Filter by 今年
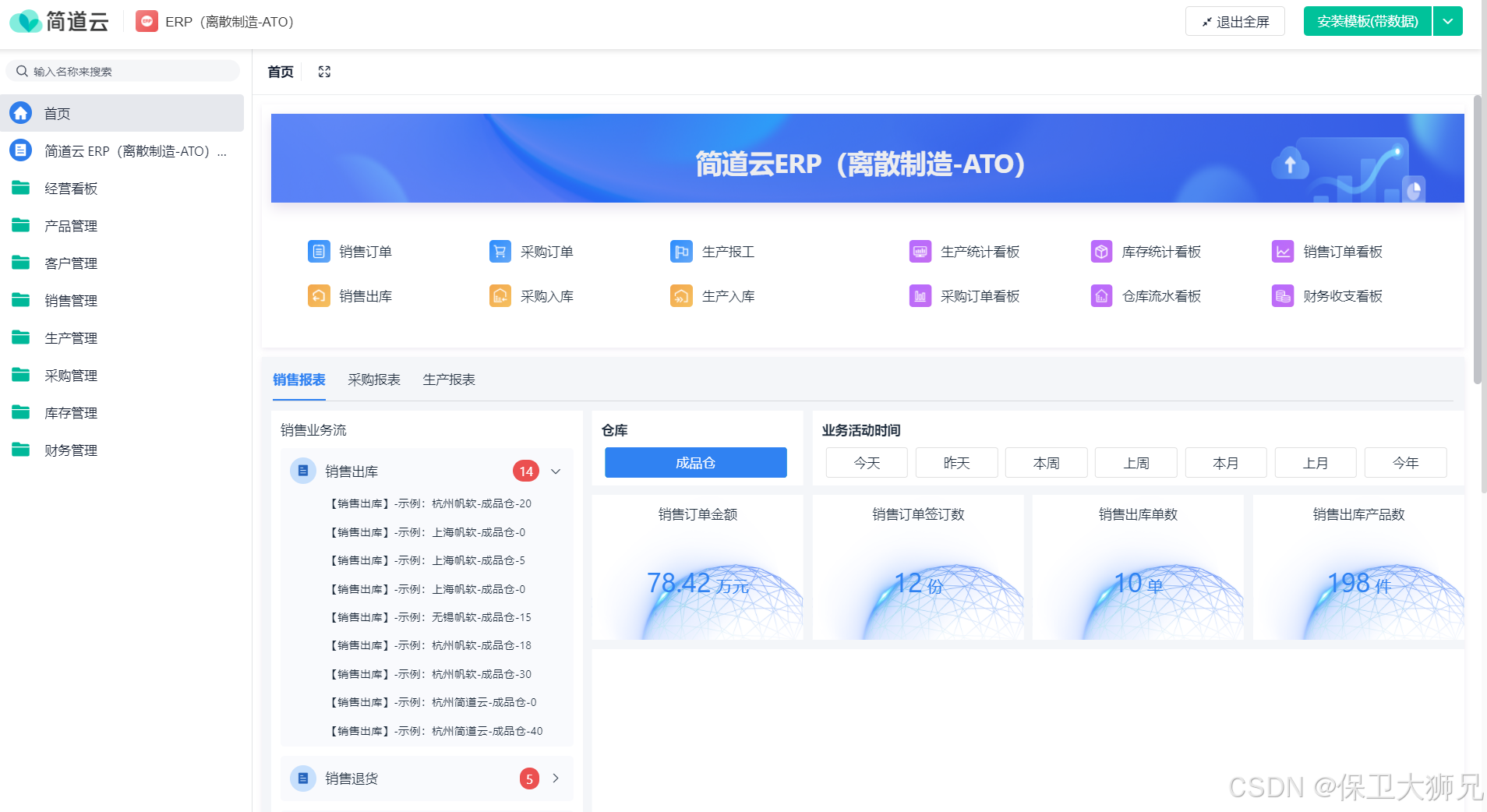The height and width of the screenshot is (812, 1487). point(1406,462)
